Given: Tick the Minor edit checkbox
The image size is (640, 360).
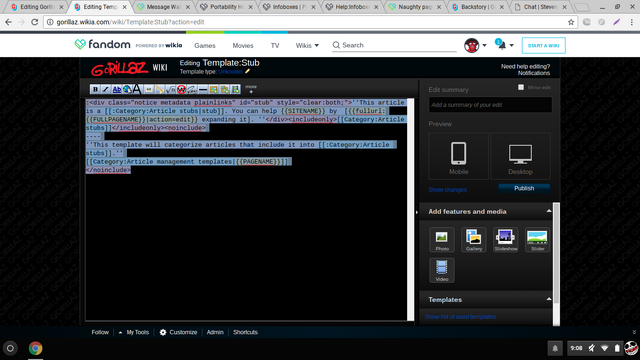Looking at the screenshot, I should click(x=521, y=87).
